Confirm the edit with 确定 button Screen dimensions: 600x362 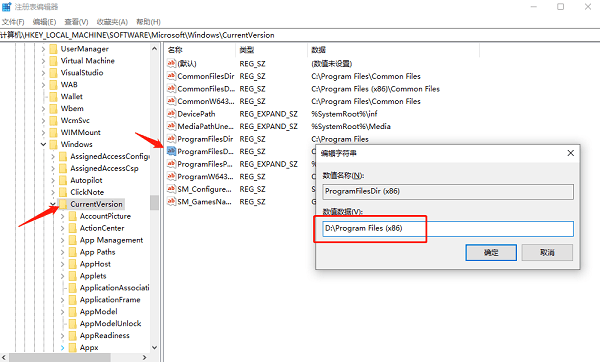[x=491, y=253]
